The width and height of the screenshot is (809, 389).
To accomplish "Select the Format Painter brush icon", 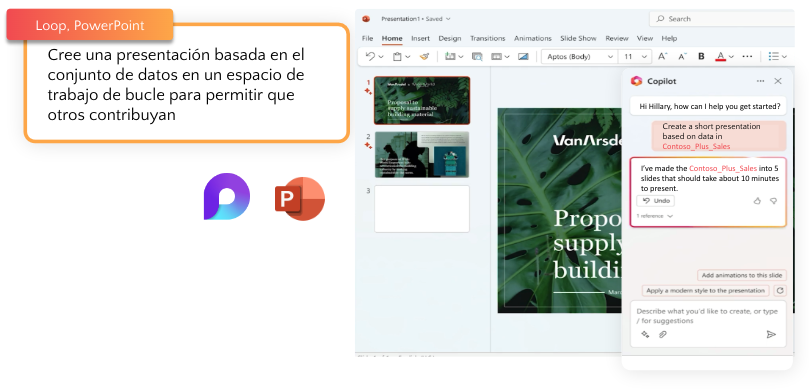I will 424,56.
